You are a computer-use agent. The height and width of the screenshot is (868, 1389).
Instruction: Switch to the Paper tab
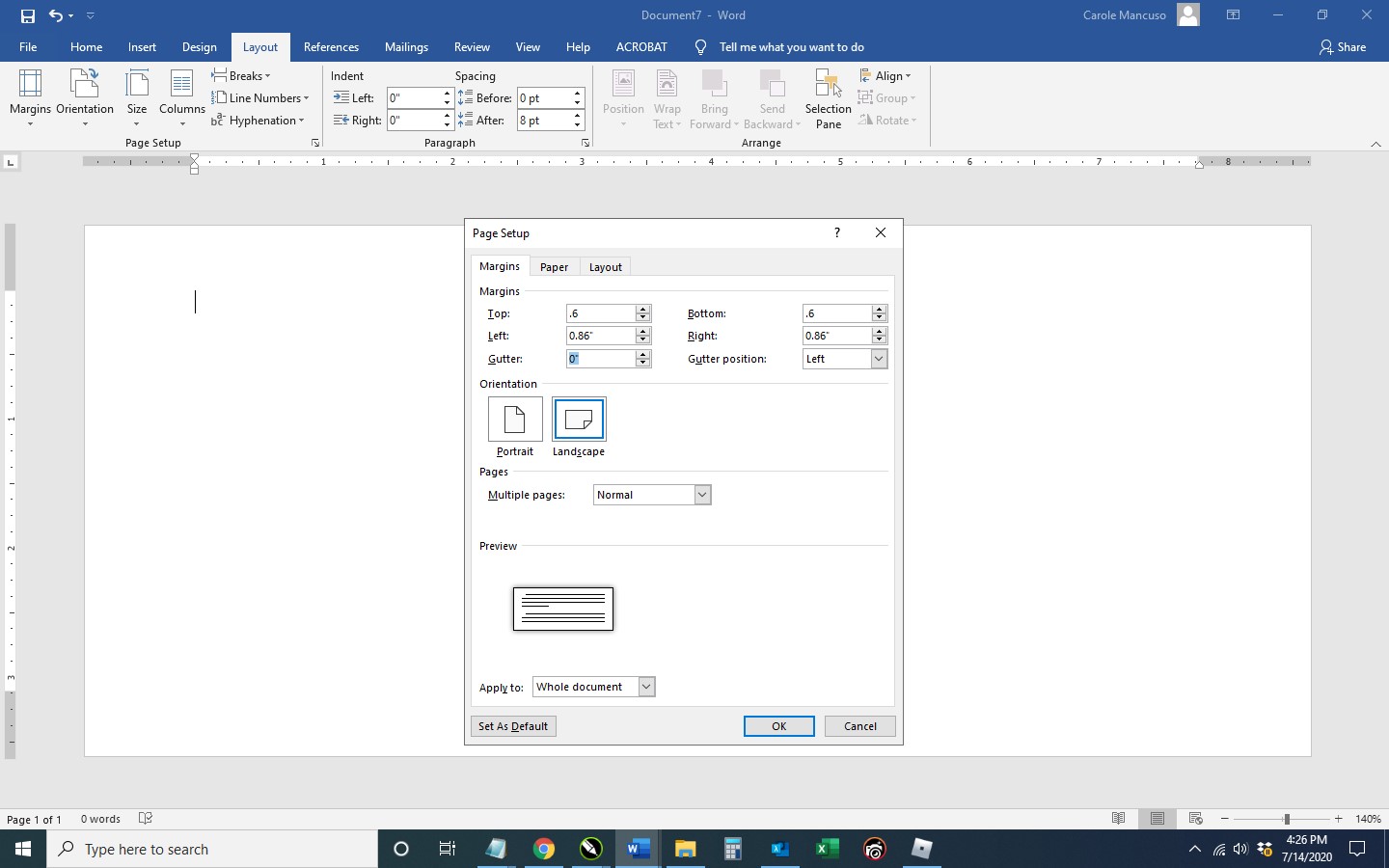click(x=554, y=266)
